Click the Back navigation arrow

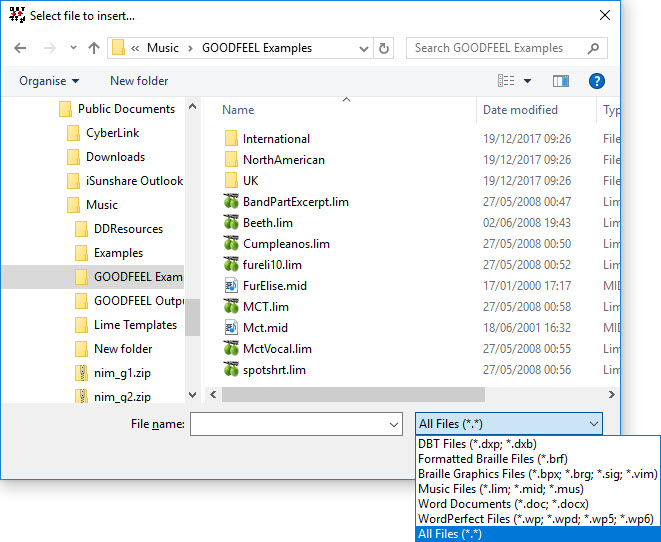pos(20,48)
